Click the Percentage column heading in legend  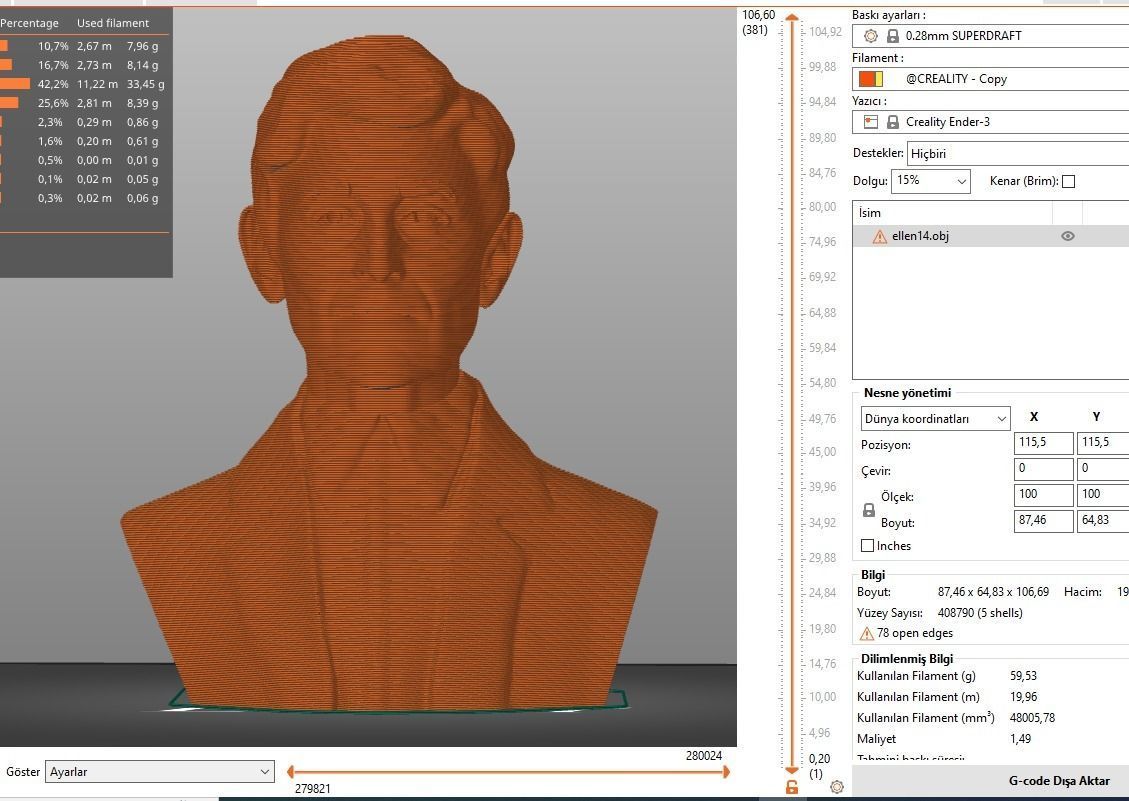[29, 23]
